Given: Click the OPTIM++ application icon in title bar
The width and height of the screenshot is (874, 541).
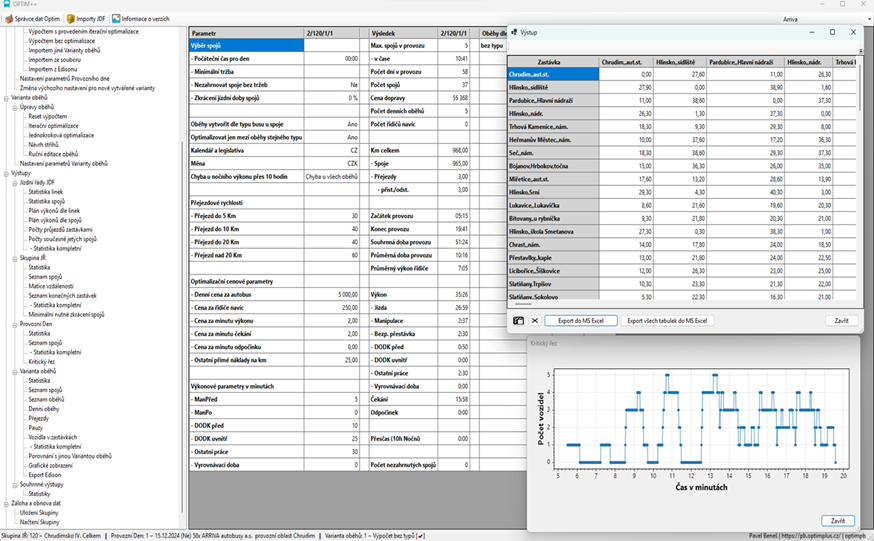Looking at the screenshot, I should click(x=6, y=5).
